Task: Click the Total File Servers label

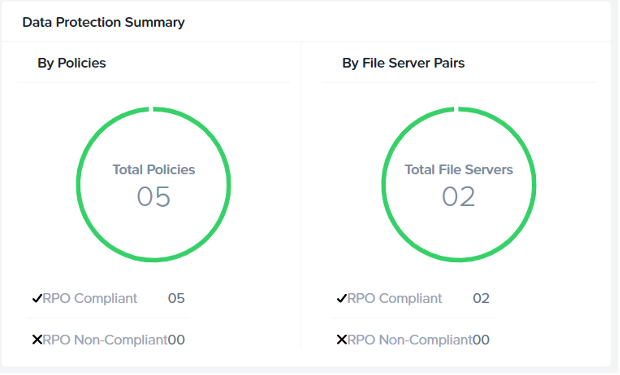Action: pos(459,170)
